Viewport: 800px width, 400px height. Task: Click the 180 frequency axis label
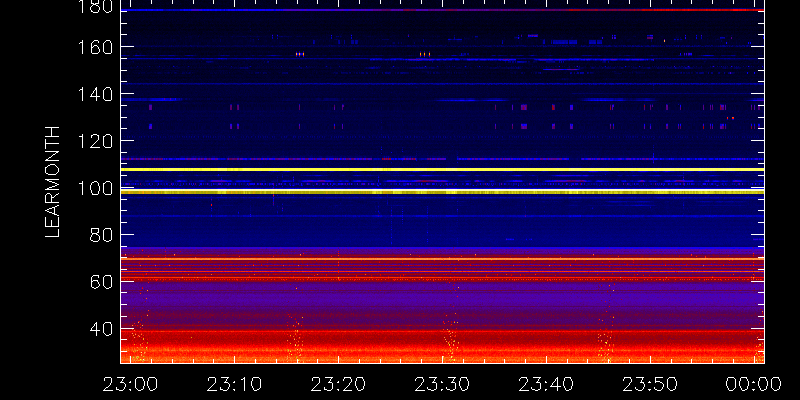[x=96, y=7]
